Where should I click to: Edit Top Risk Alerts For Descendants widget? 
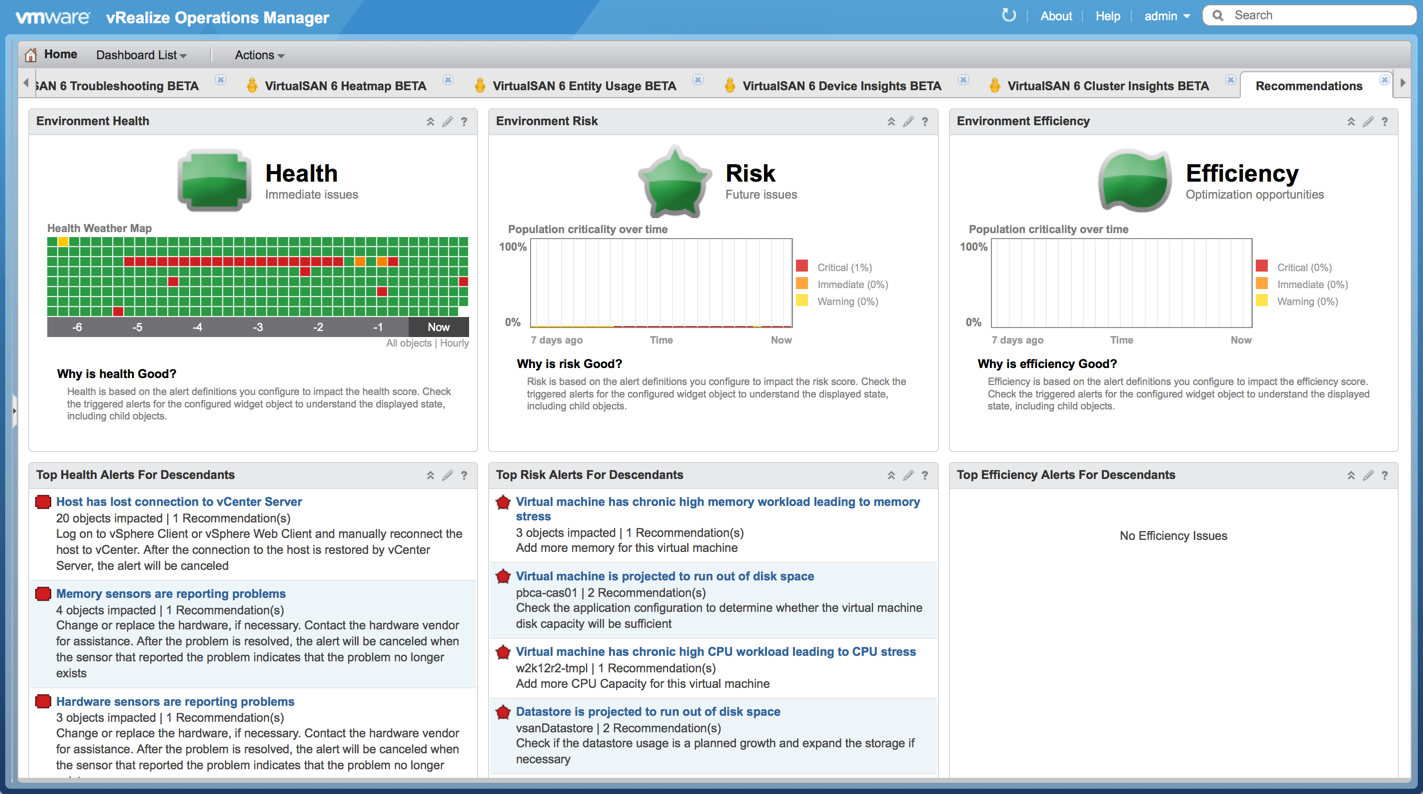coord(908,476)
